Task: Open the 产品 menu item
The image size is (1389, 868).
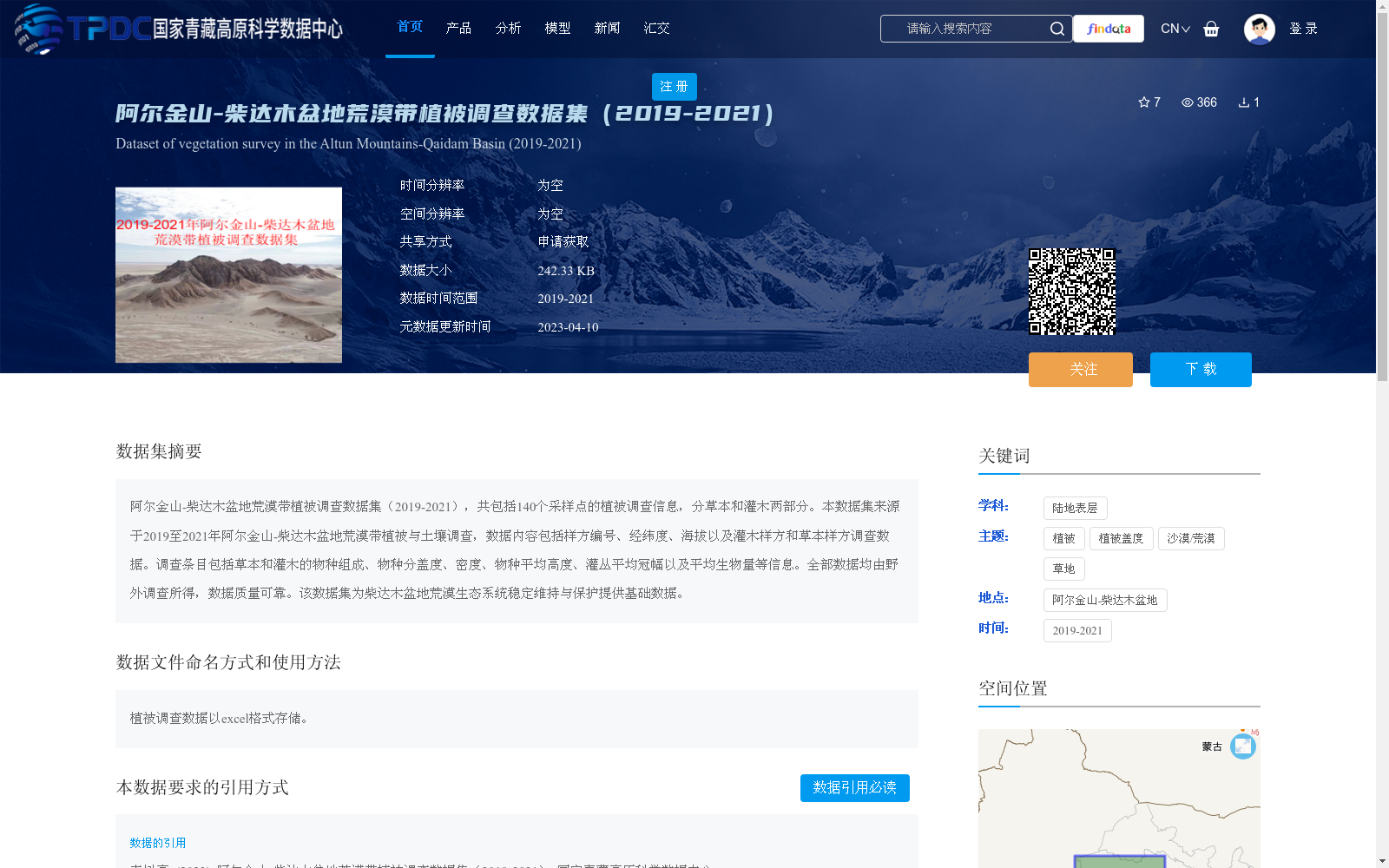Action: (458, 29)
